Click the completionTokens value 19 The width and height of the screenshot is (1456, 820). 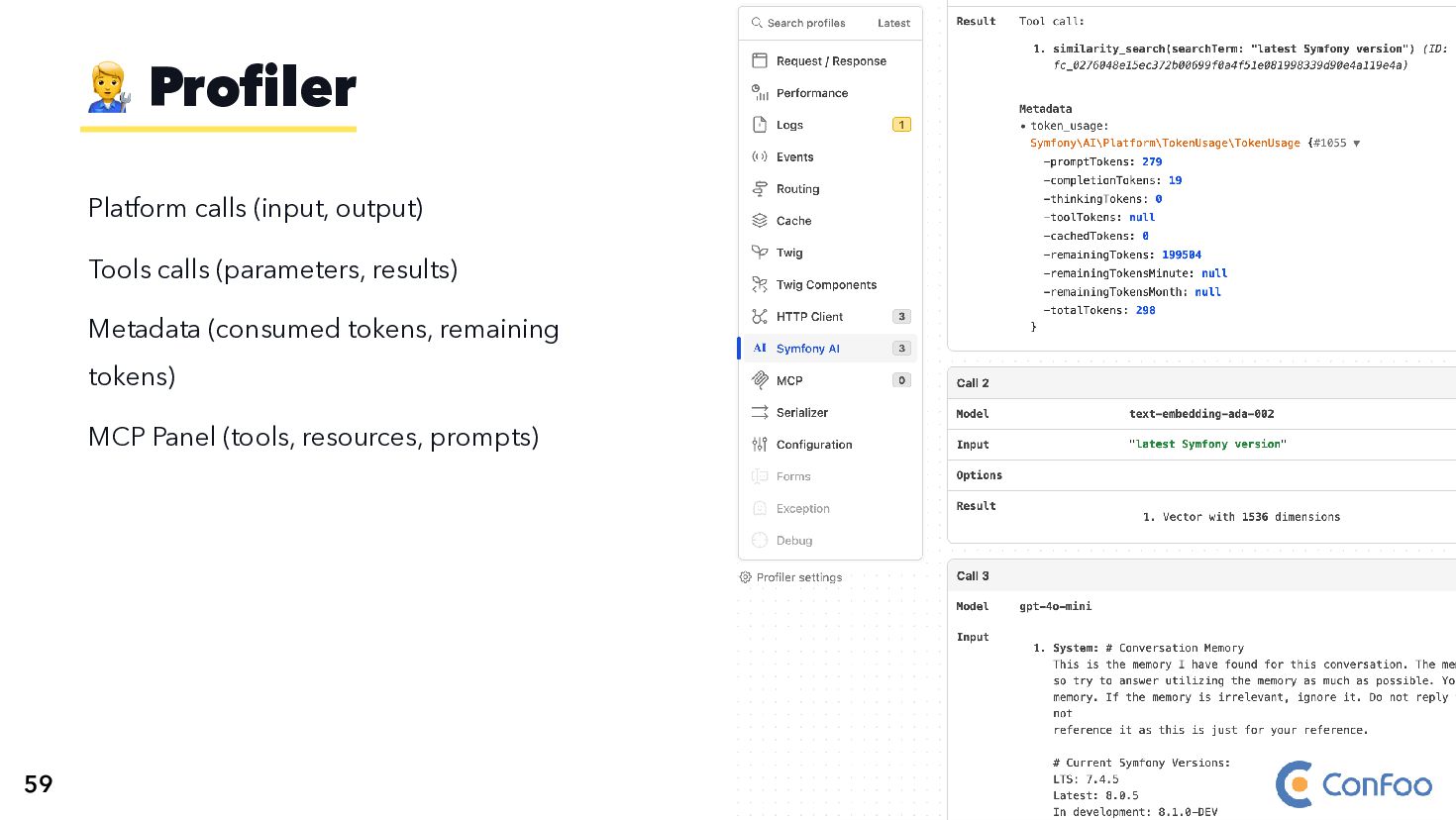tap(1175, 180)
